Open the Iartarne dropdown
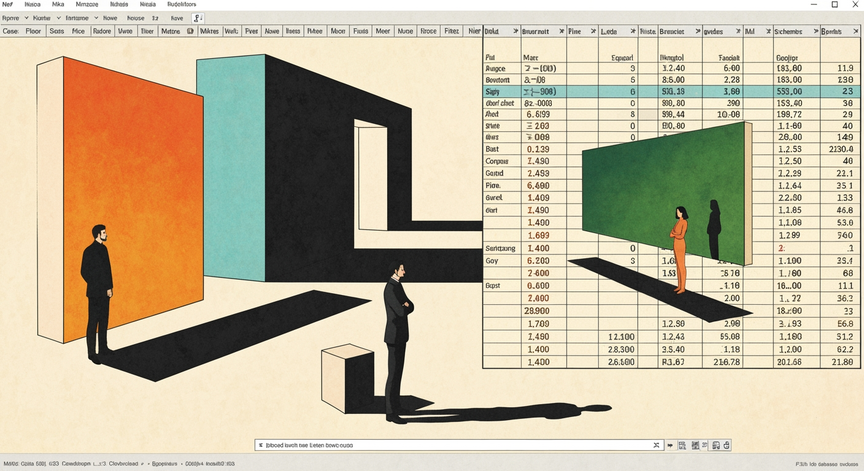This screenshot has width=864, height=471. (82, 18)
